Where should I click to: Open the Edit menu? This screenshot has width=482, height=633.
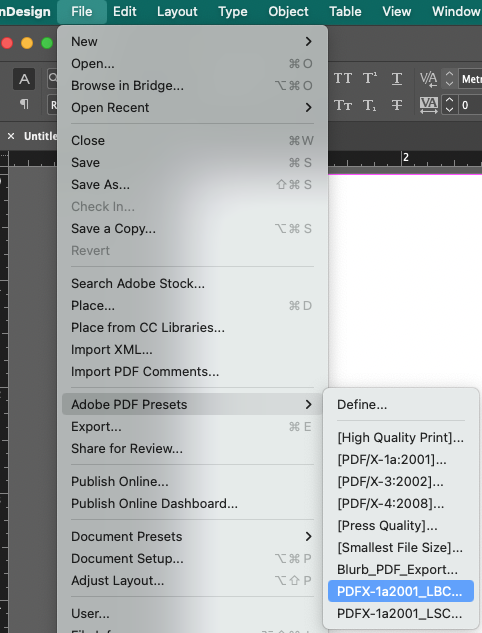point(125,11)
